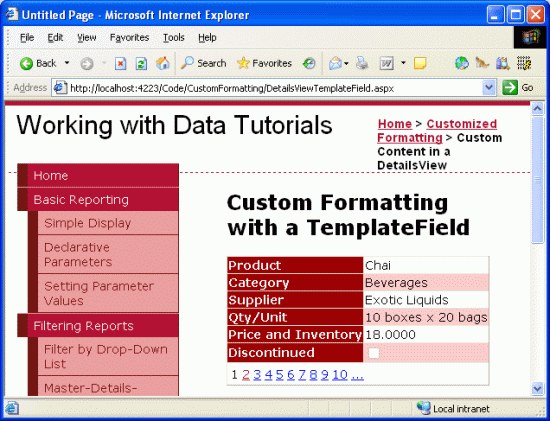Click the IE title bar page icon
Screen dimensions: 550x421
12,14
